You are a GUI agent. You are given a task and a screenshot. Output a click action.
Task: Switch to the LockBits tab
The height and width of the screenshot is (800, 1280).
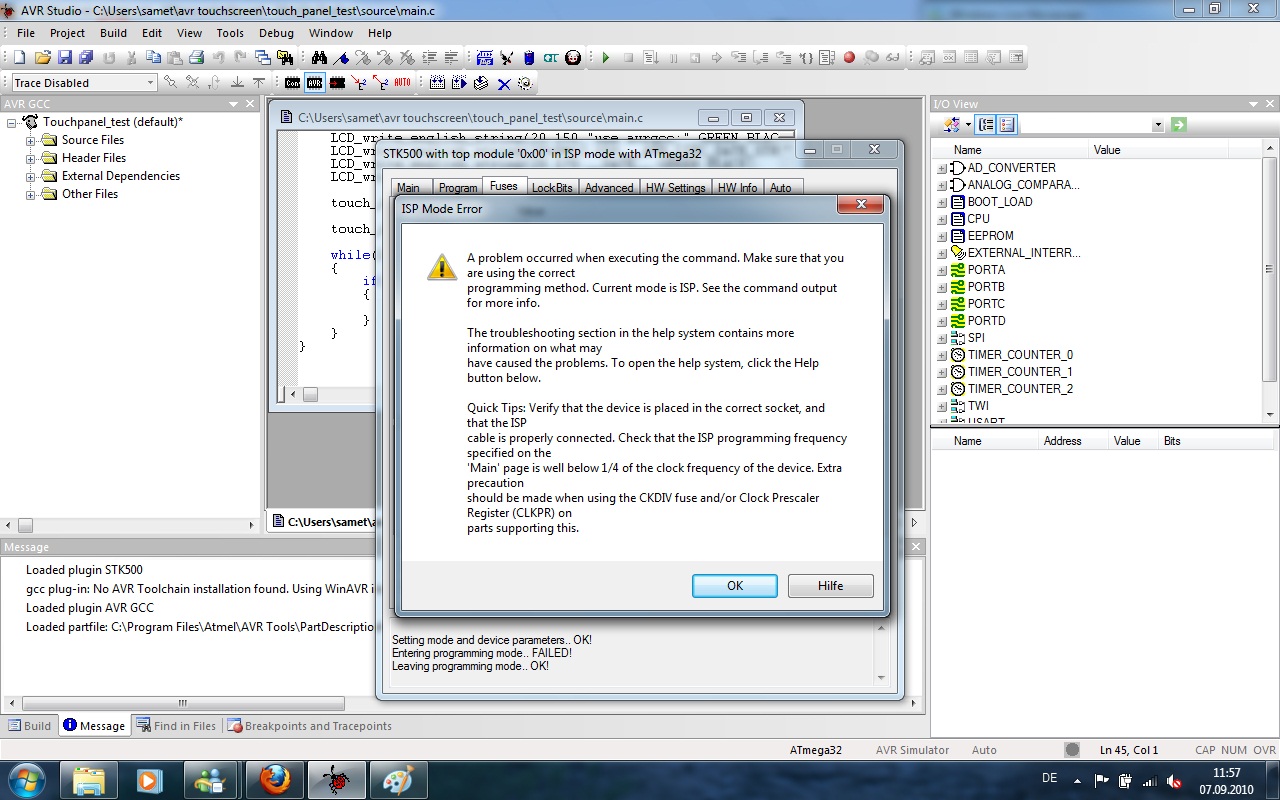tap(552, 188)
